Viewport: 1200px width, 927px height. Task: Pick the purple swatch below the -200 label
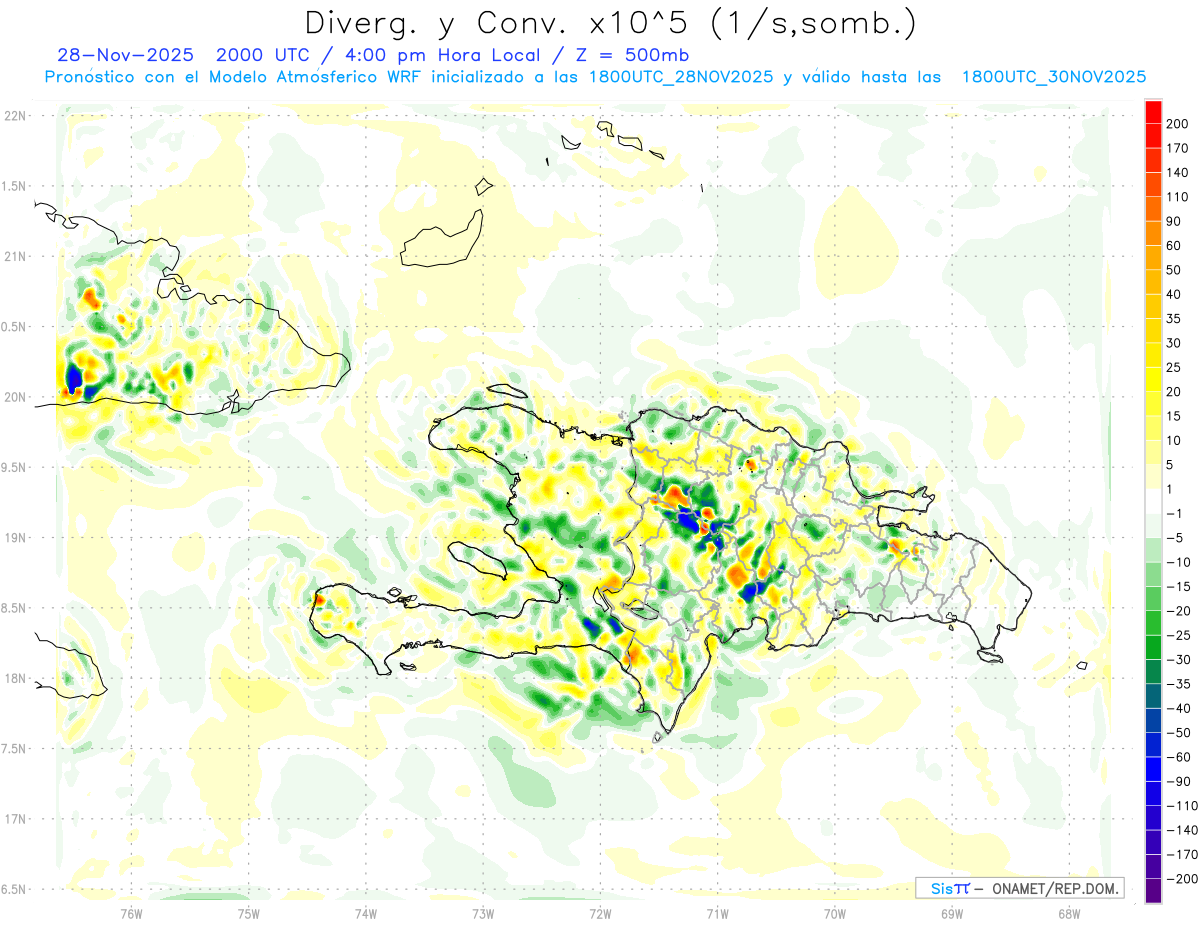point(1154,891)
